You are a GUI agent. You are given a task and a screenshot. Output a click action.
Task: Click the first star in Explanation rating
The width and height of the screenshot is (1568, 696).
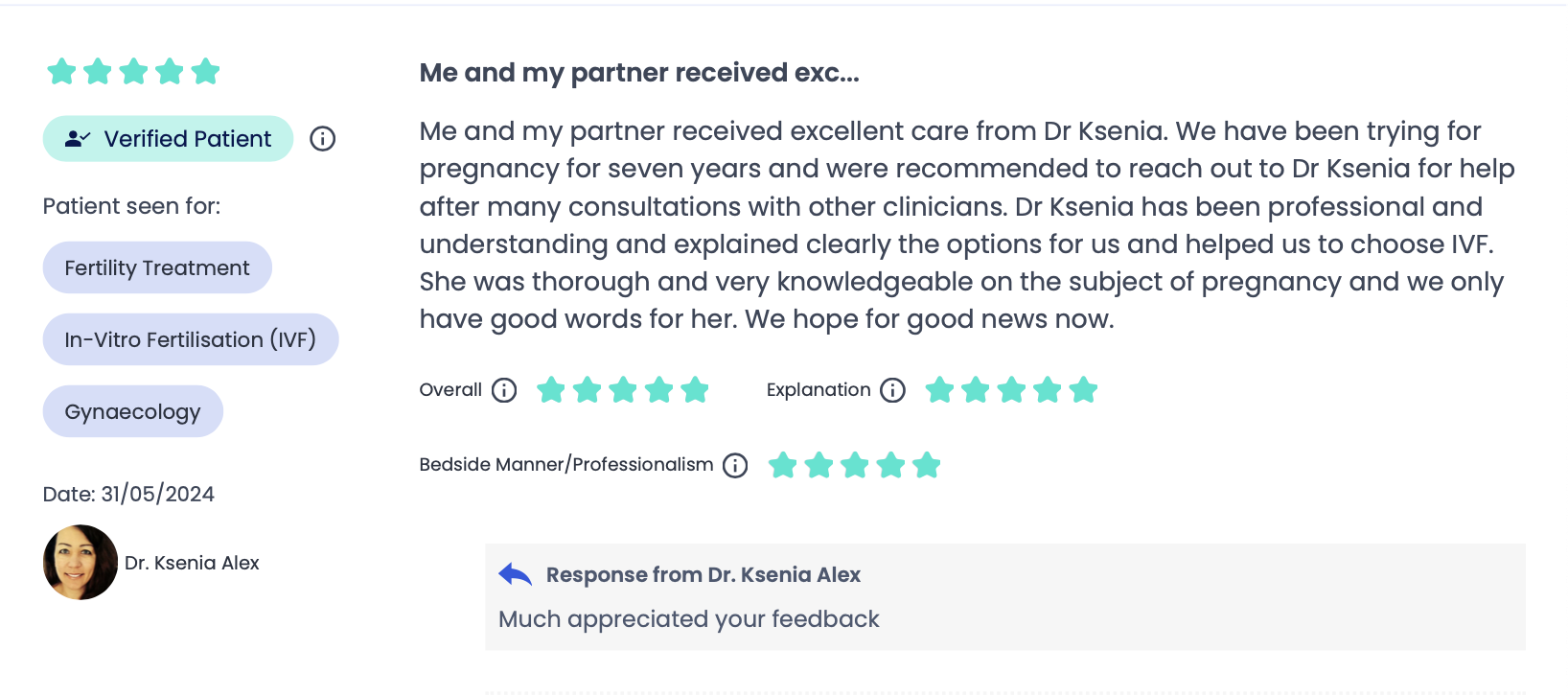coord(939,390)
